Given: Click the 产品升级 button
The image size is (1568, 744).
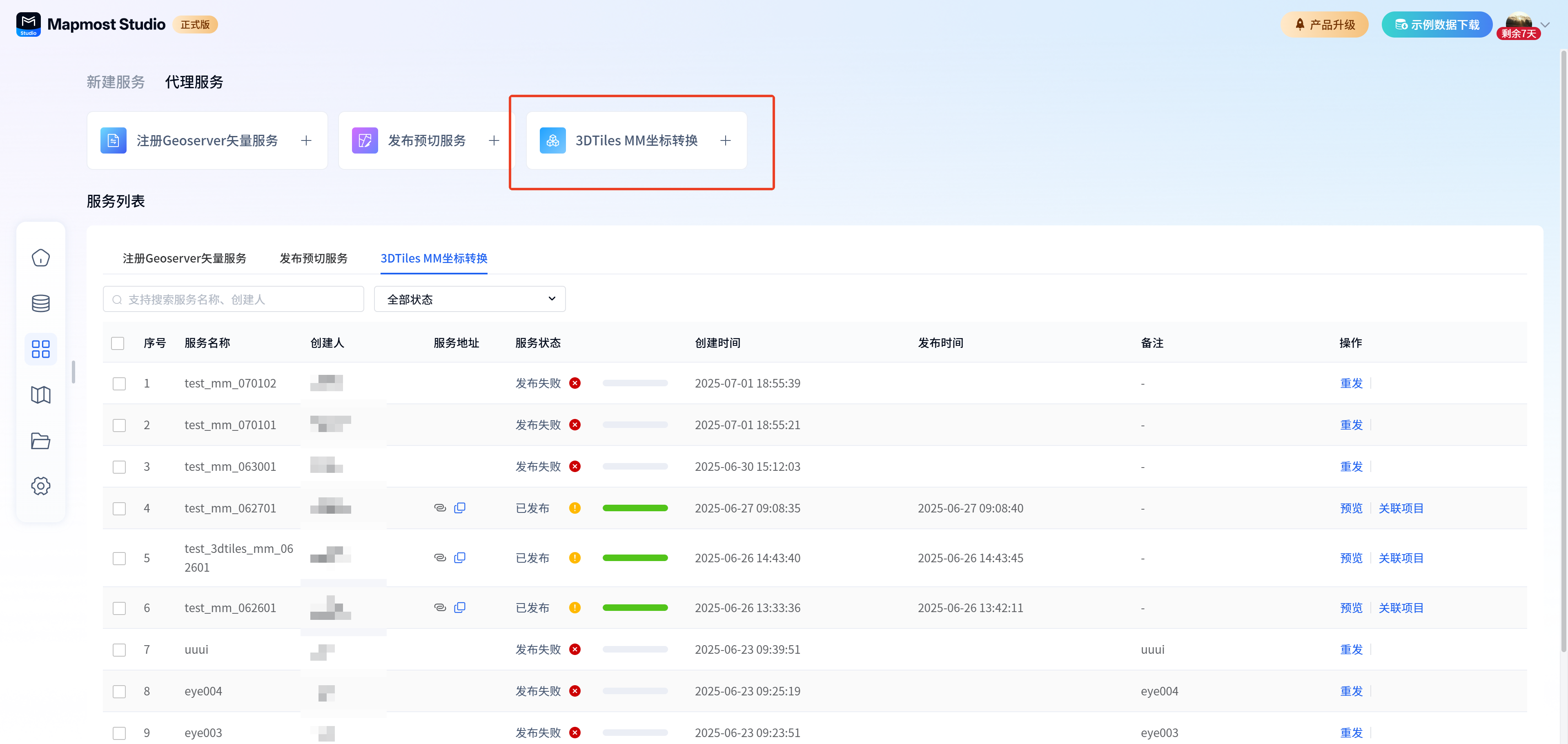Looking at the screenshot, I should (1324, 25).
